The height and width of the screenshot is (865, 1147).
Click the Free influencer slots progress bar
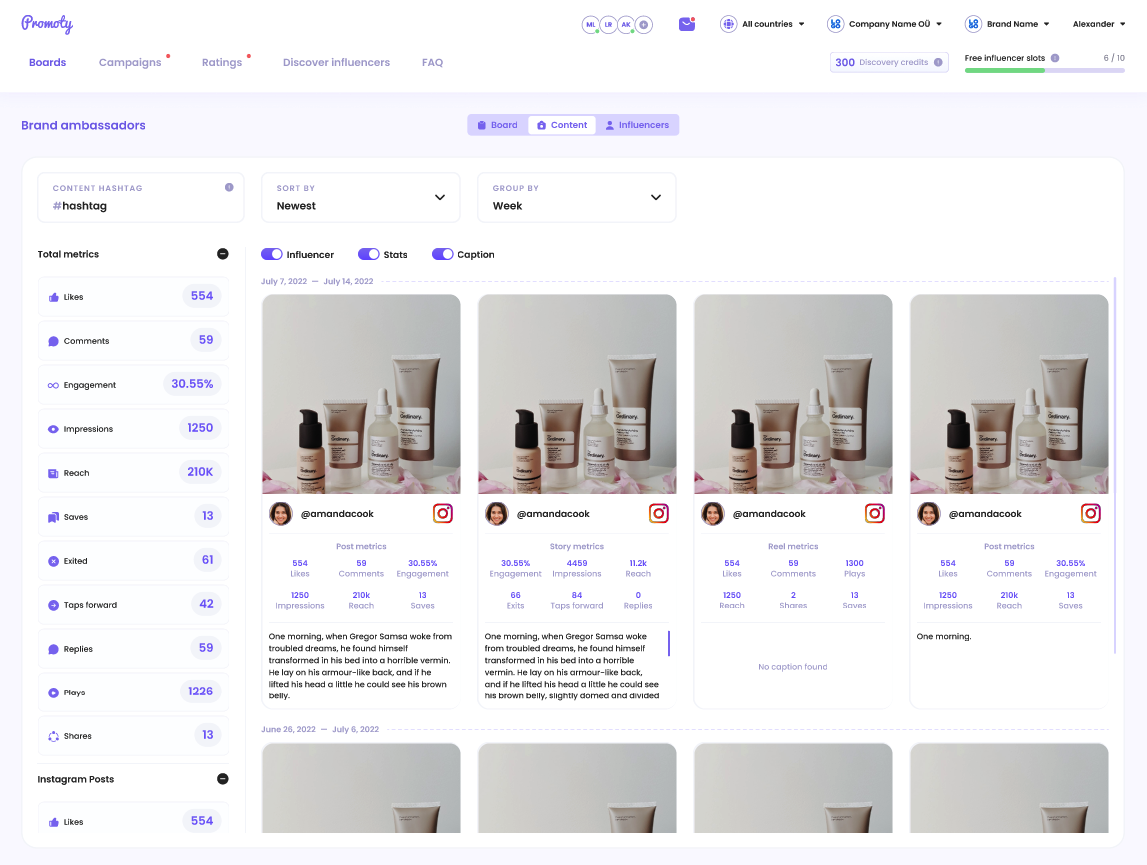pos(1045,70)
